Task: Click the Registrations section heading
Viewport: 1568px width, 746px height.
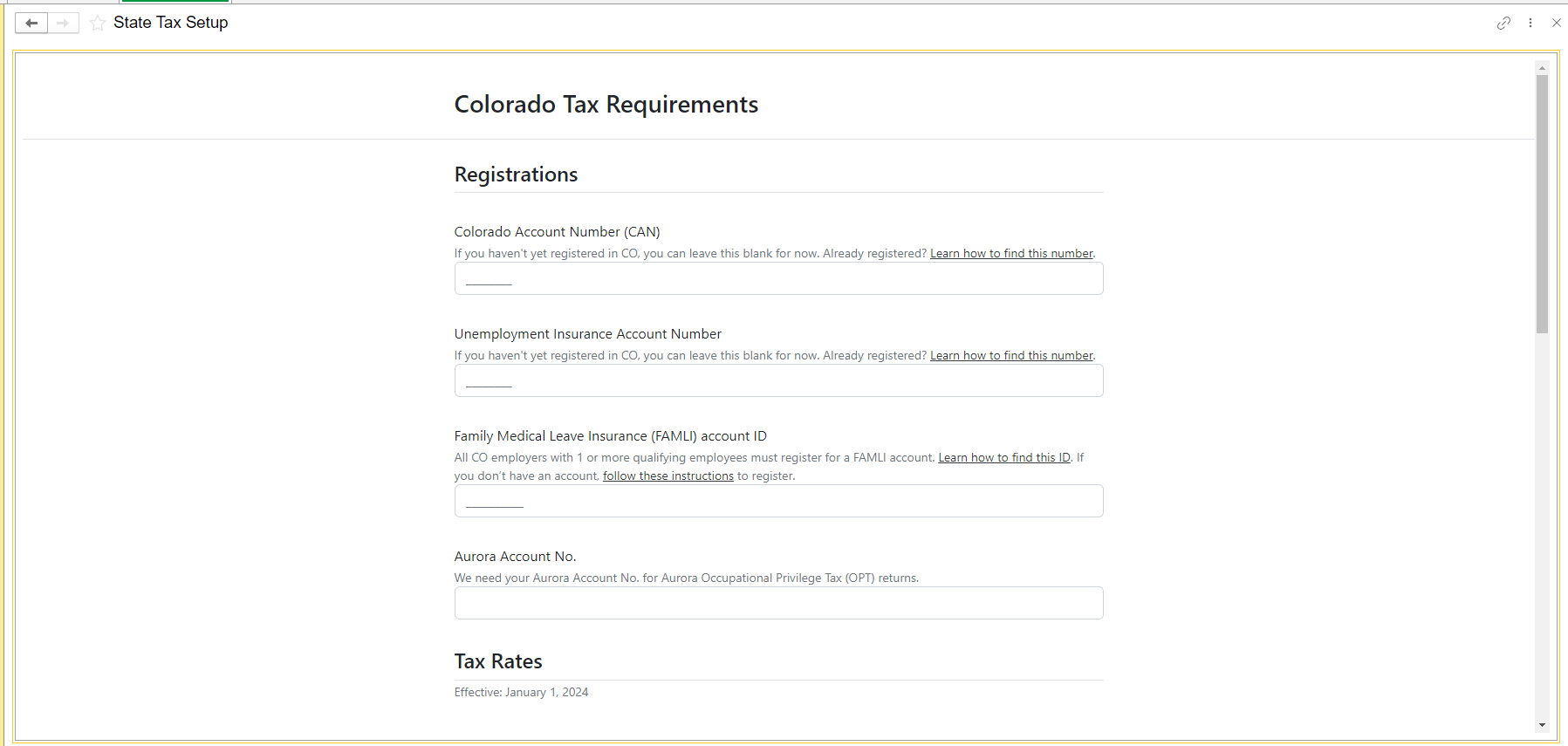Action: click(516, 175)
